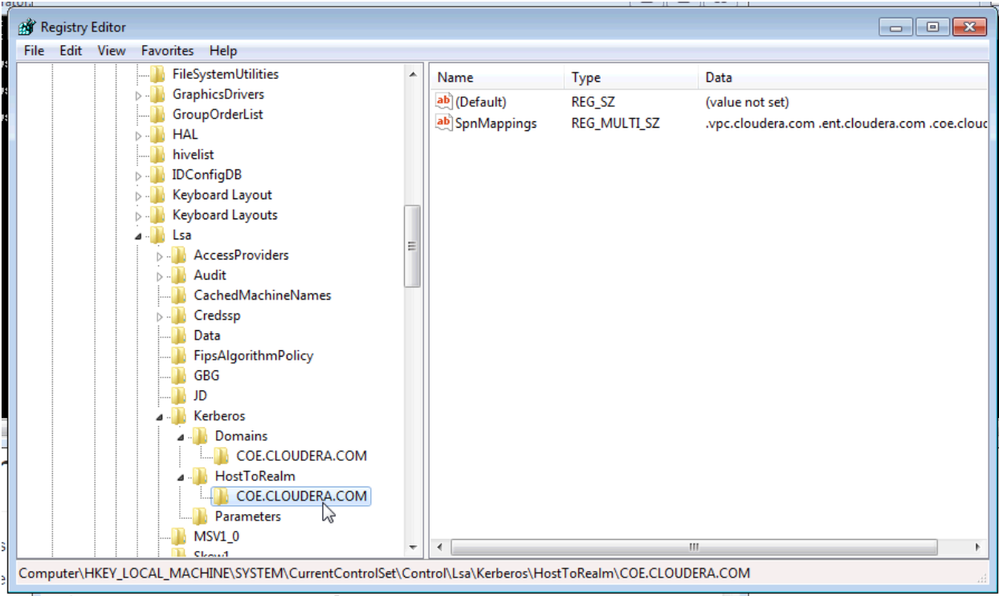Collapse the Kerberos key

pos(159,418)
